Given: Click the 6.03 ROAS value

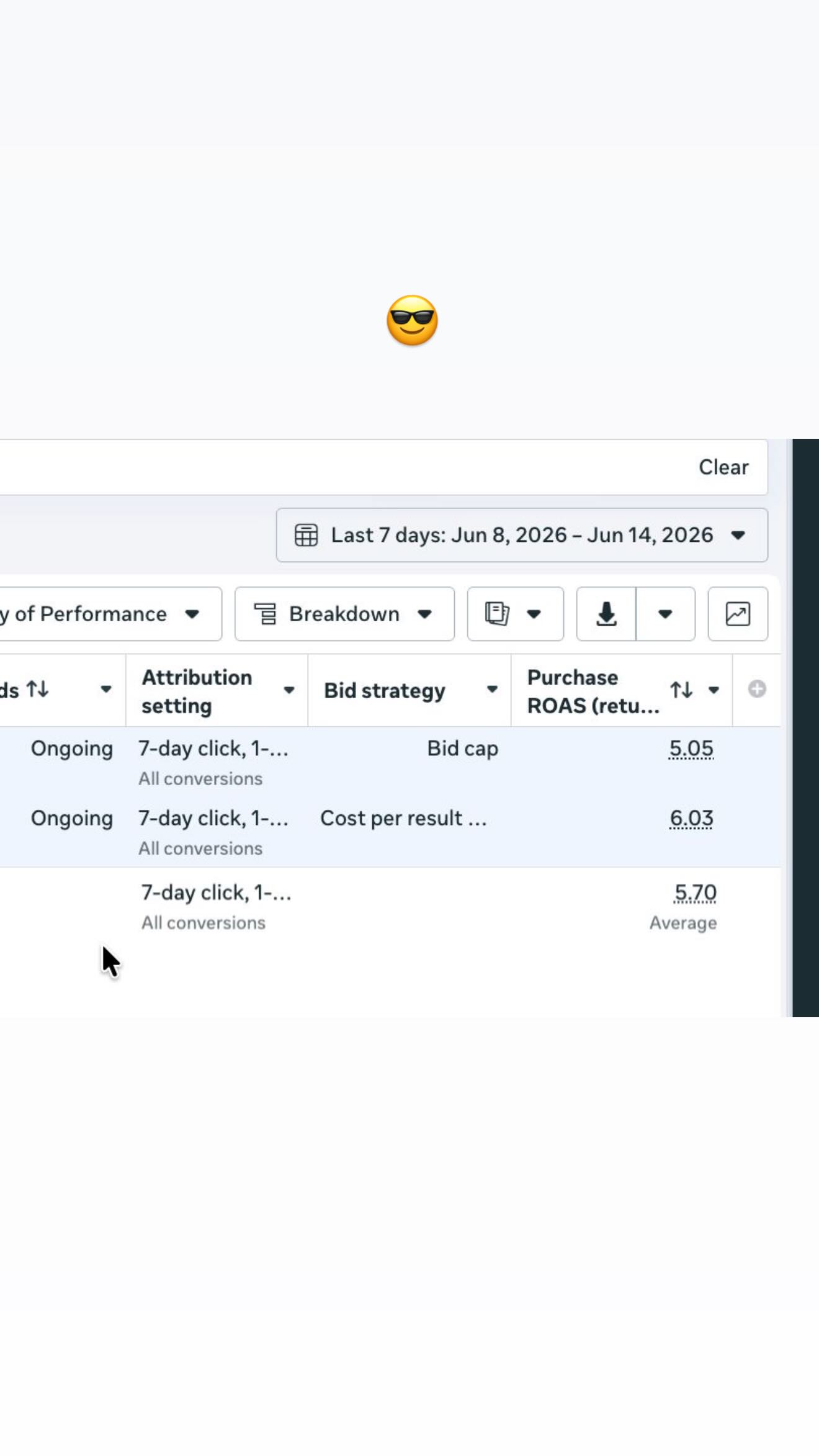Looking at the screenshot, I should tap(691, 818).
